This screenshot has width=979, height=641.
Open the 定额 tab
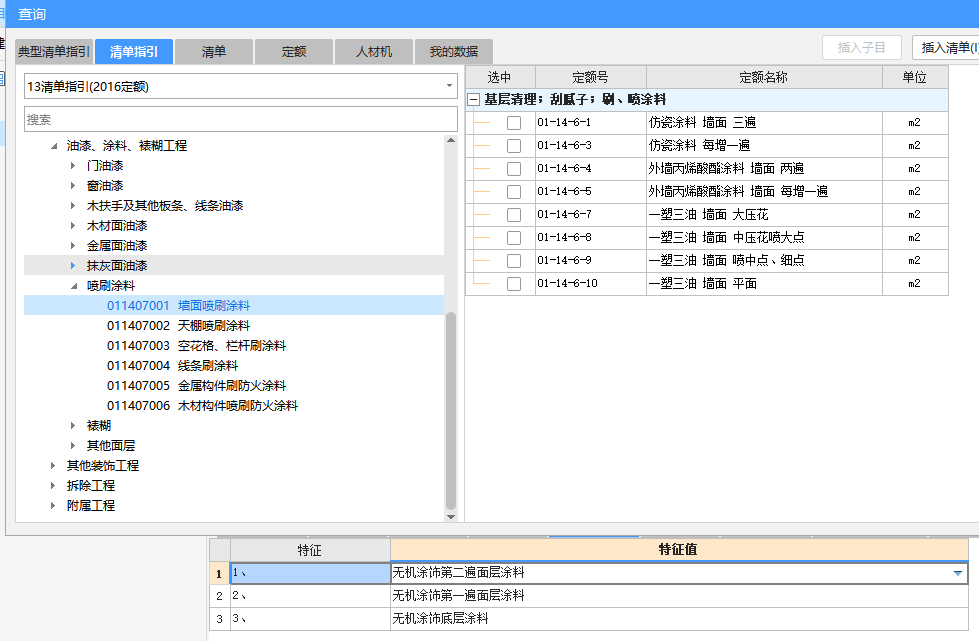(x=293, y=52)
